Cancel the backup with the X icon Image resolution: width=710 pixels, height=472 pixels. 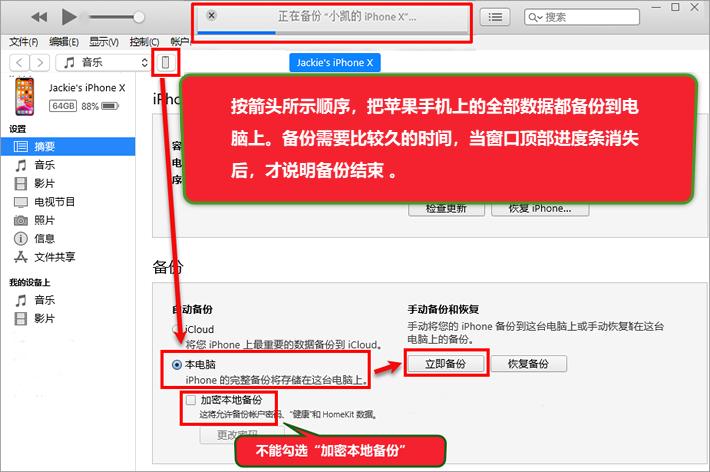(x=211, y=16)
